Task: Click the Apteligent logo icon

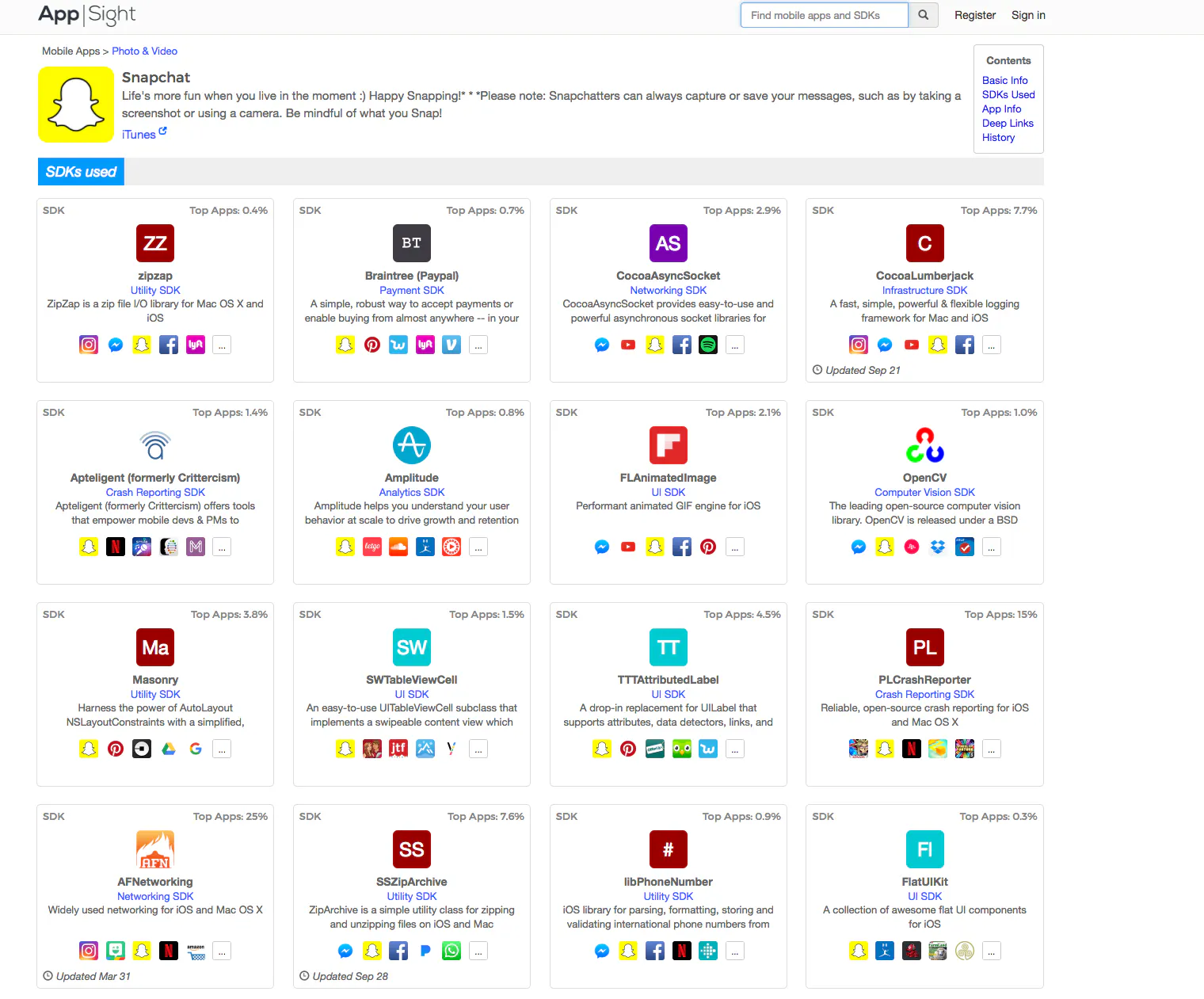Action: pyautogui.click(x=155, y=445)
